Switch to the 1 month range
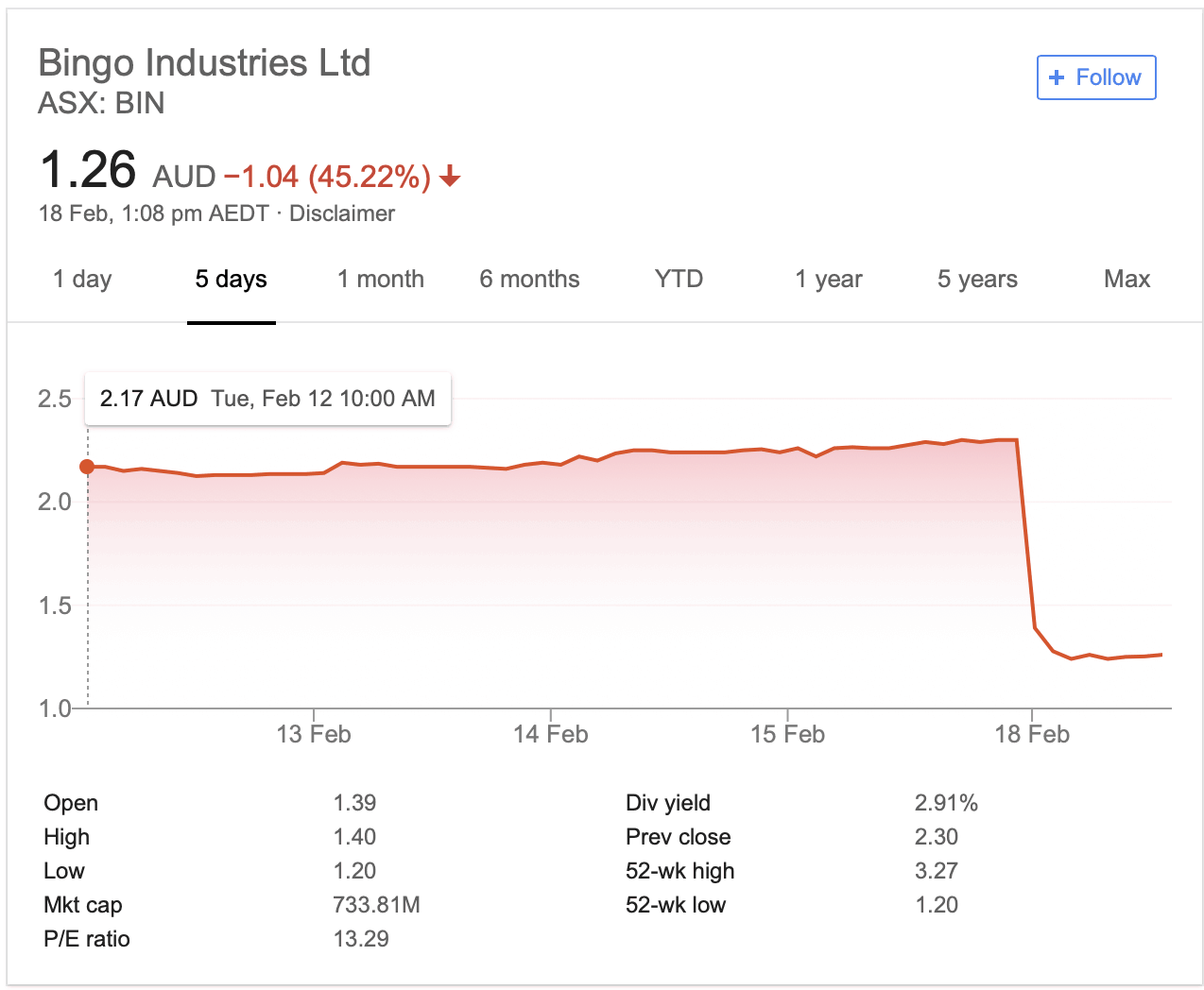 click(x=381, y=280)
